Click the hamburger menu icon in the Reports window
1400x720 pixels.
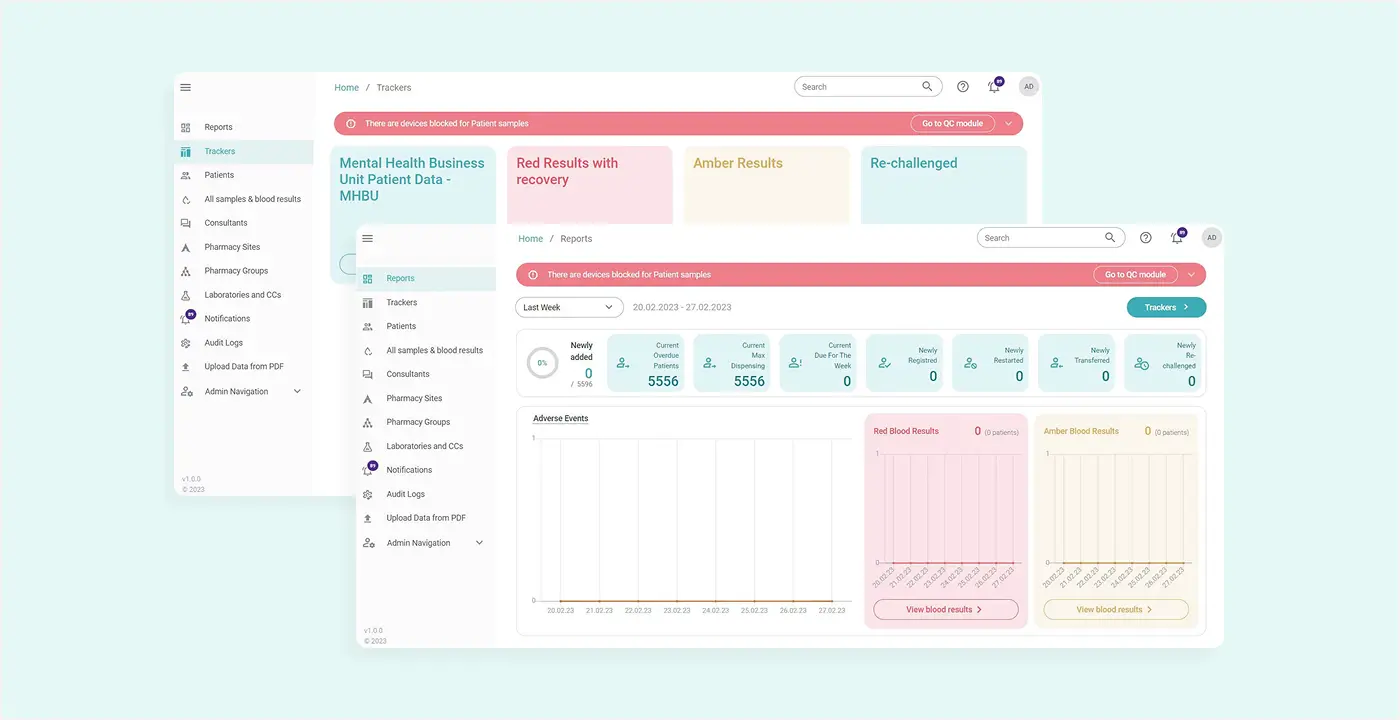pos(367,238)
